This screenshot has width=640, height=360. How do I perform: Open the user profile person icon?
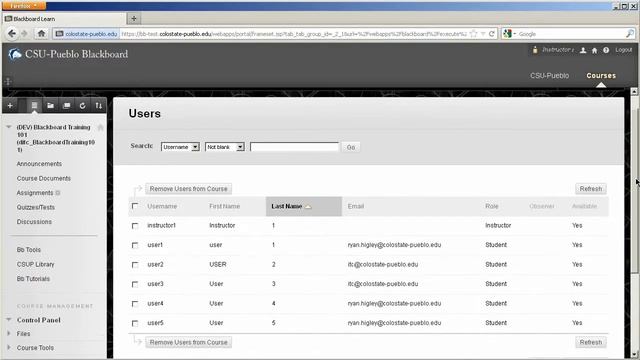coord(583,50)
